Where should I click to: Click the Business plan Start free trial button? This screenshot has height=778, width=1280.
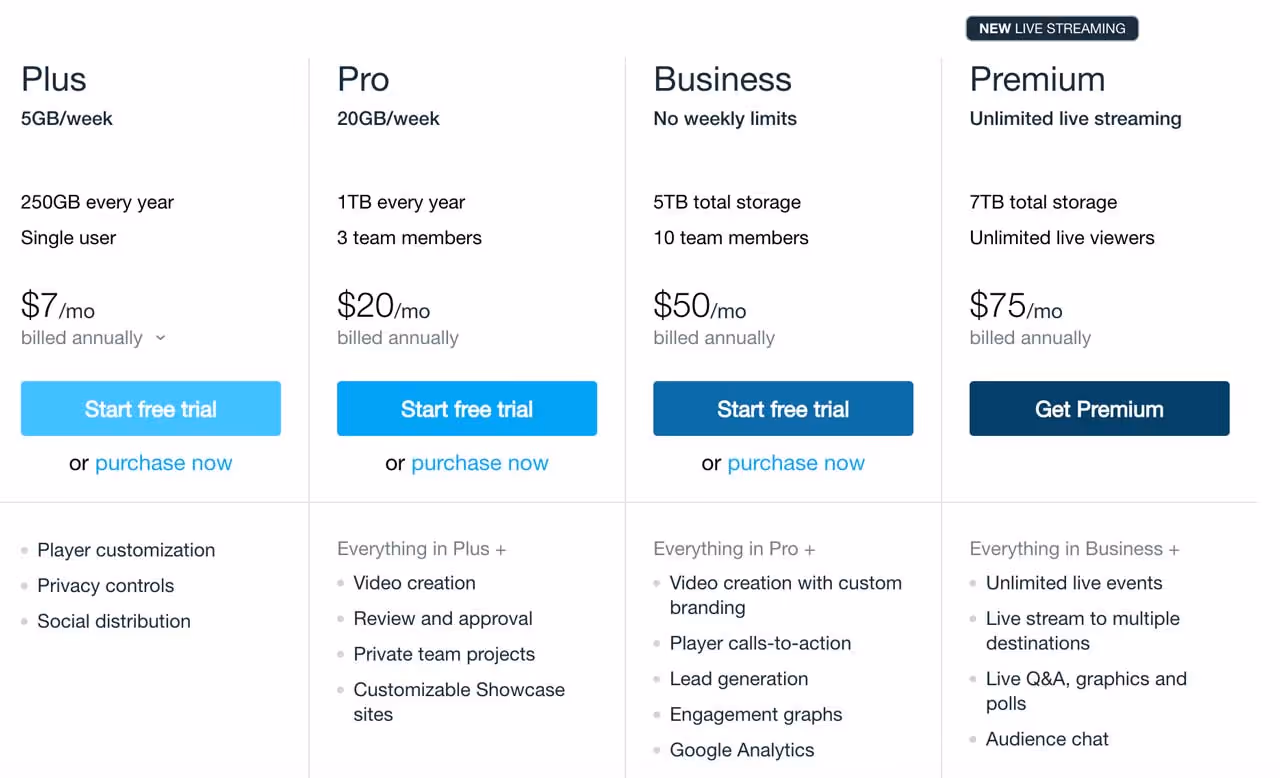tap(782, 408)
